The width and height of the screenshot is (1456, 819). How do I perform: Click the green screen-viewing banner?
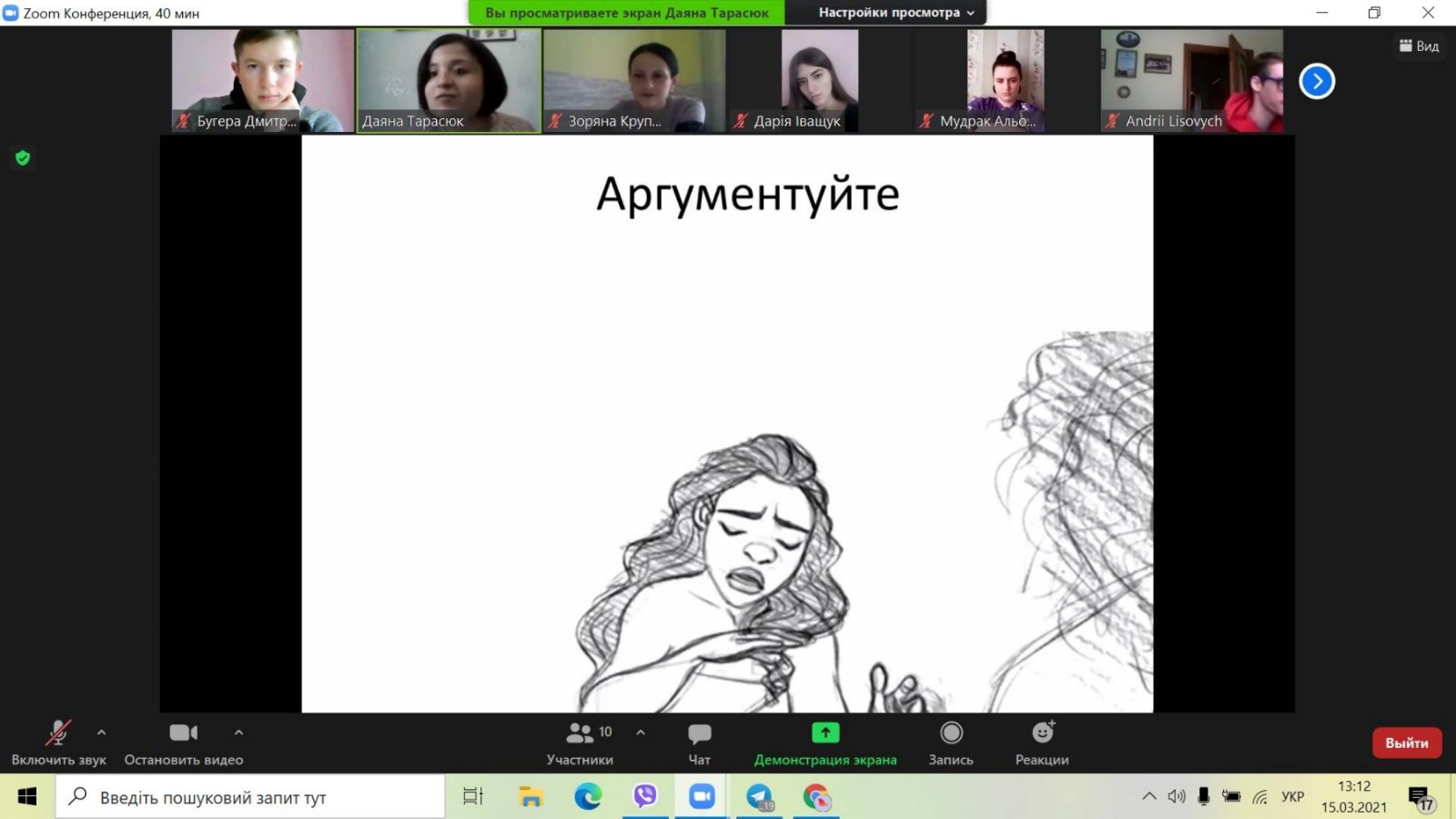click(x=626, y=13)
